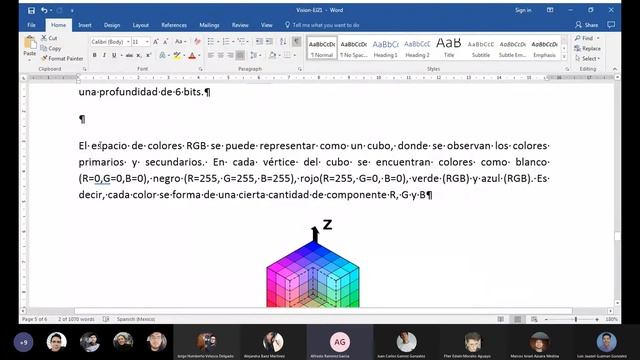Image resolution: width=640 pixels, height=360 pixels.
Task: Open Font dialog launcher
Action: coord(200,69)
